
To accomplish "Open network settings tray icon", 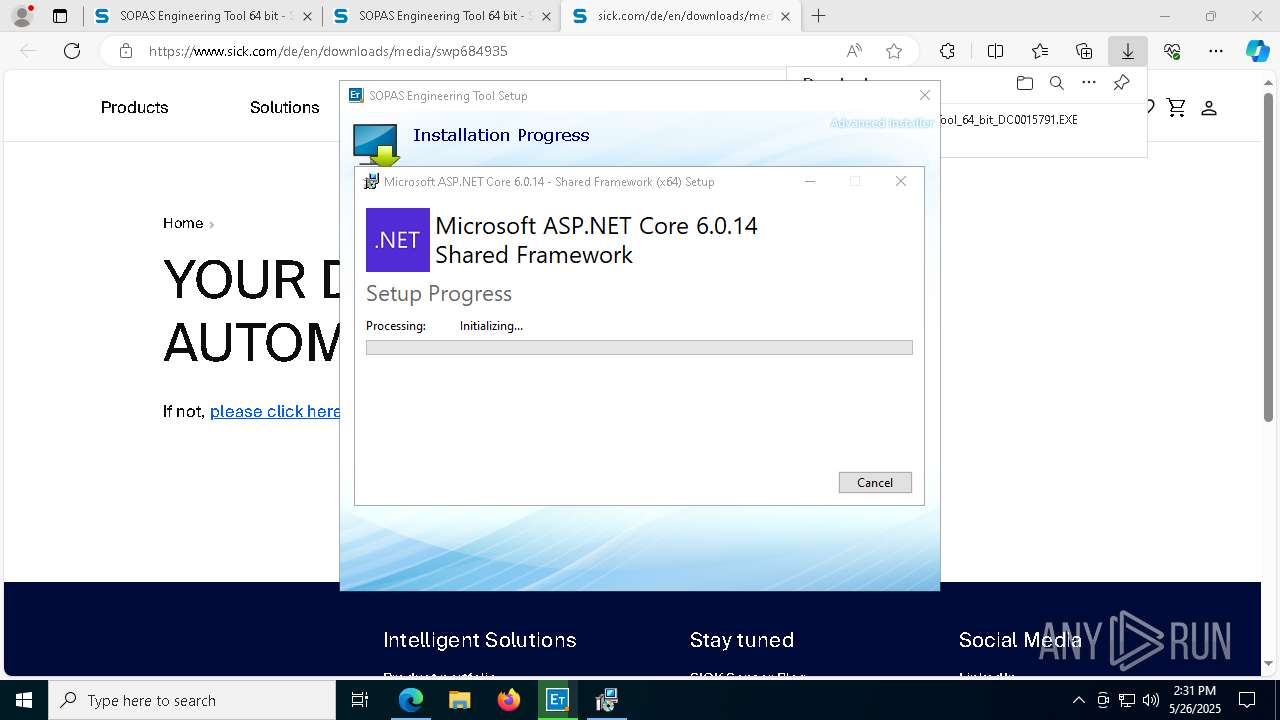I will [x=1127, y=700].
